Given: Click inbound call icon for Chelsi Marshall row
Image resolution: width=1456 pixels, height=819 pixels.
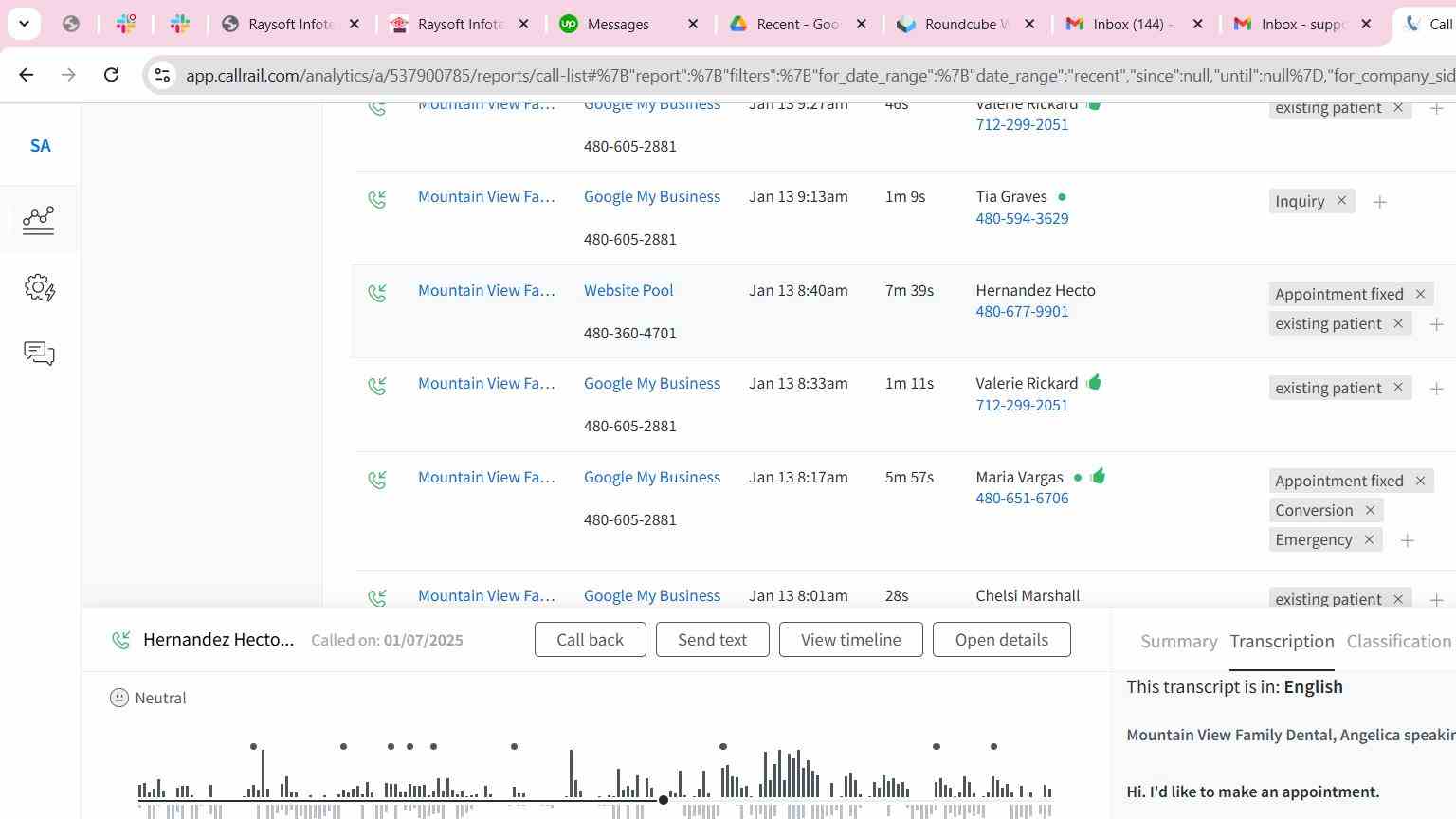Looking at the screenshot, I should point(377,598).
